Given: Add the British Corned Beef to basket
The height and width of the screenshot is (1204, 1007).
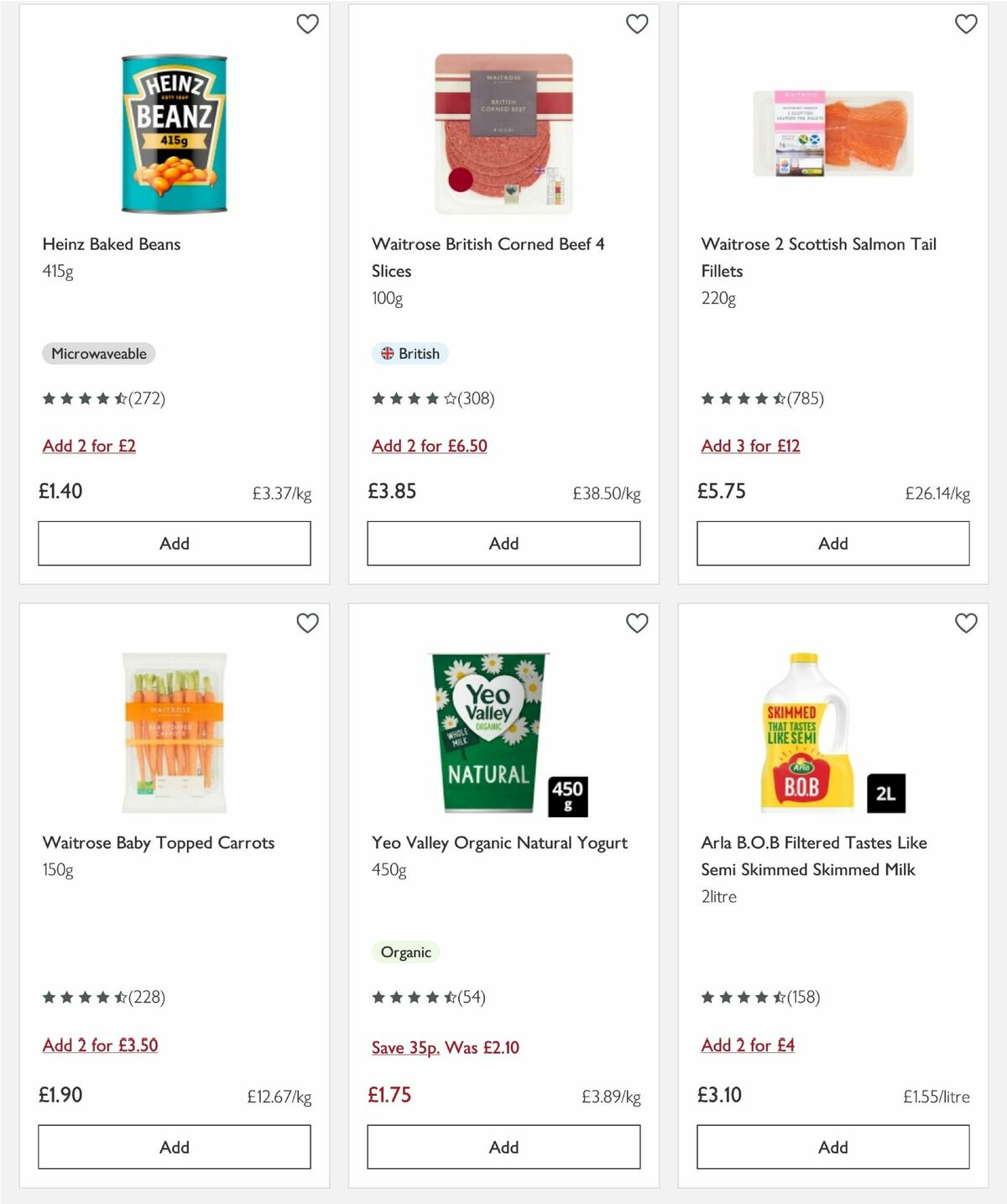Looking at the screenshot, I should pos(503,543).
